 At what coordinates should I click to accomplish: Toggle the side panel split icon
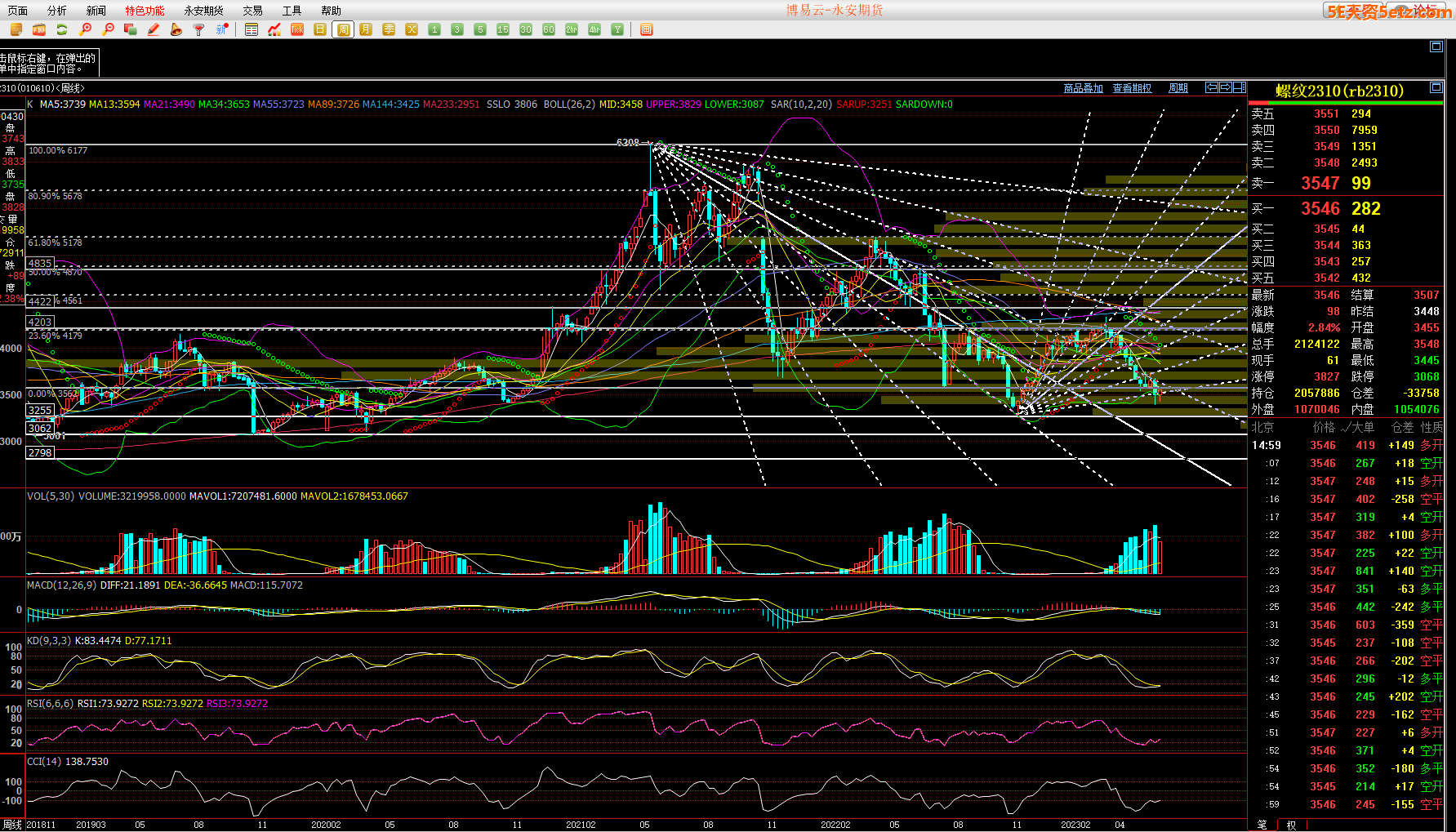(x=1239, y=87)
